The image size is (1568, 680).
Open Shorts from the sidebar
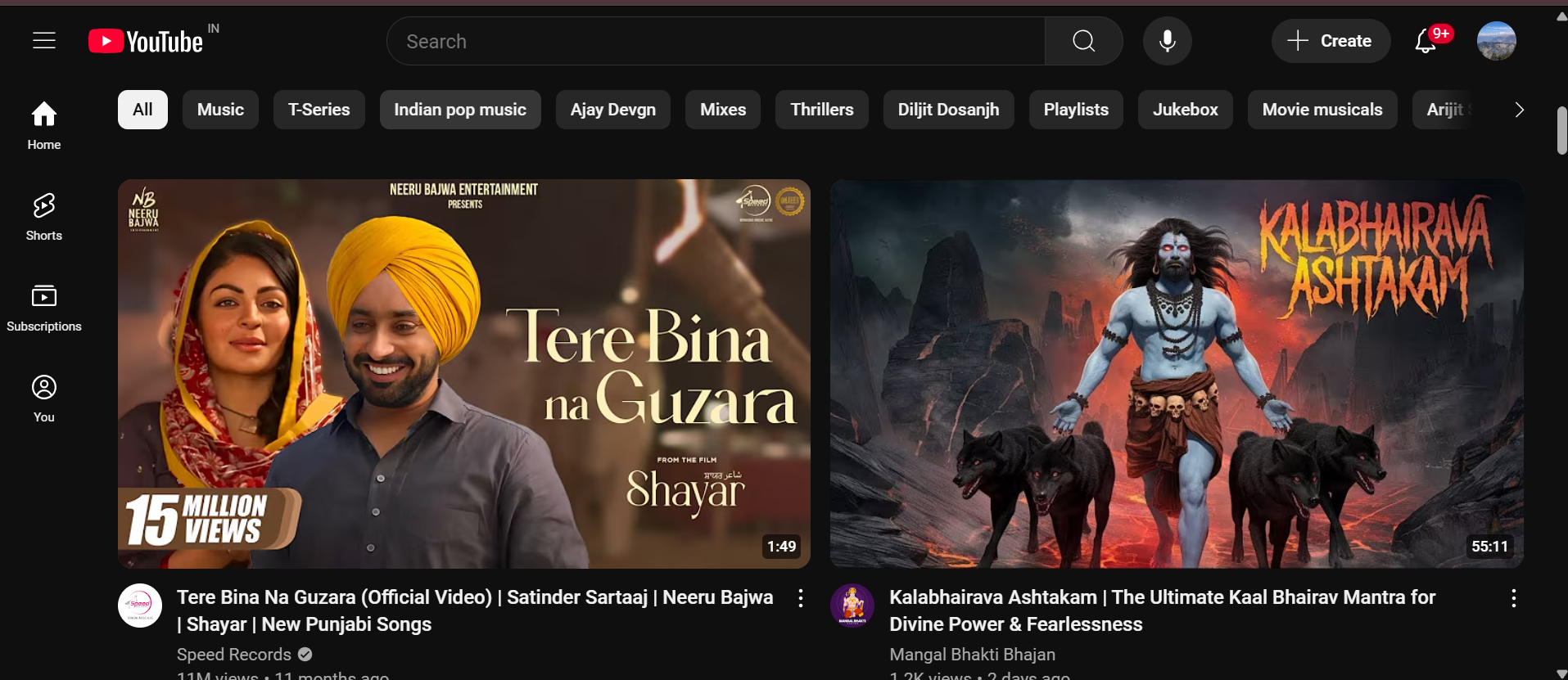pyautogui.click(x=44, y=217)
